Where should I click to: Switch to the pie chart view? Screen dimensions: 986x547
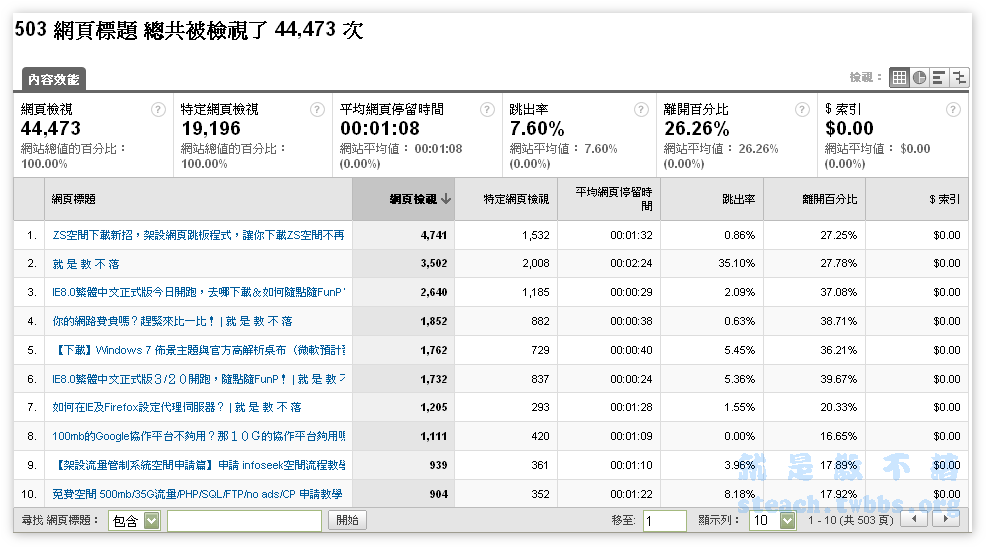[x=919, y=77]
